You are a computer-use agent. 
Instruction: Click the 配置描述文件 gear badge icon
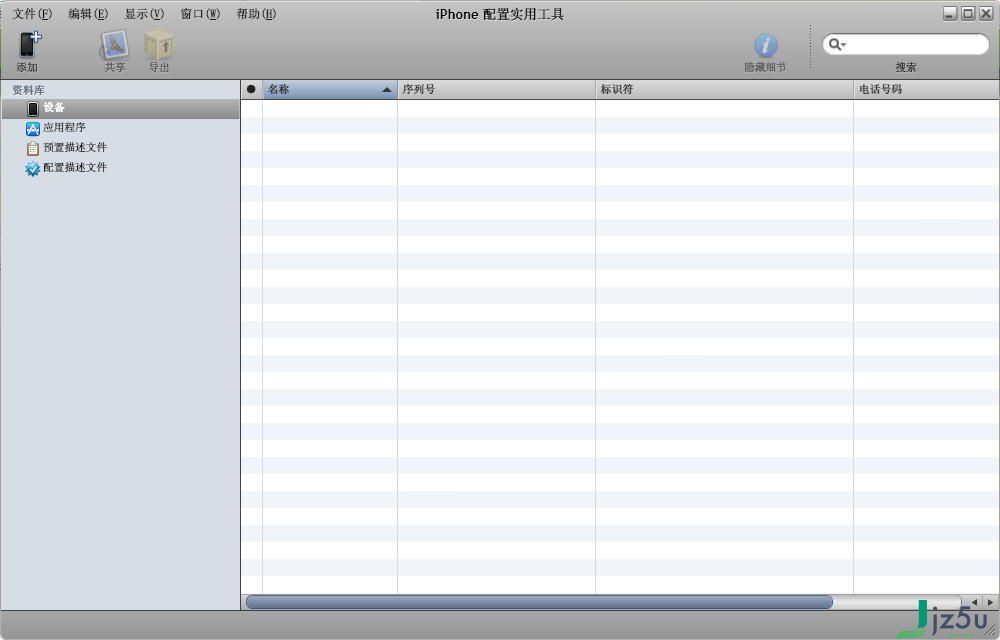[33, 168]
